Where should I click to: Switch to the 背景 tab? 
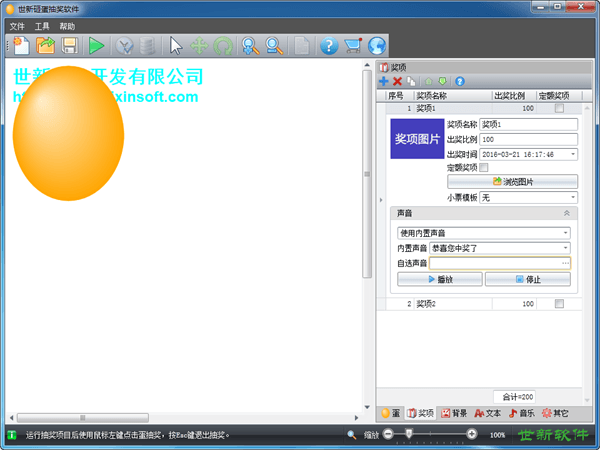pos(453,412)
